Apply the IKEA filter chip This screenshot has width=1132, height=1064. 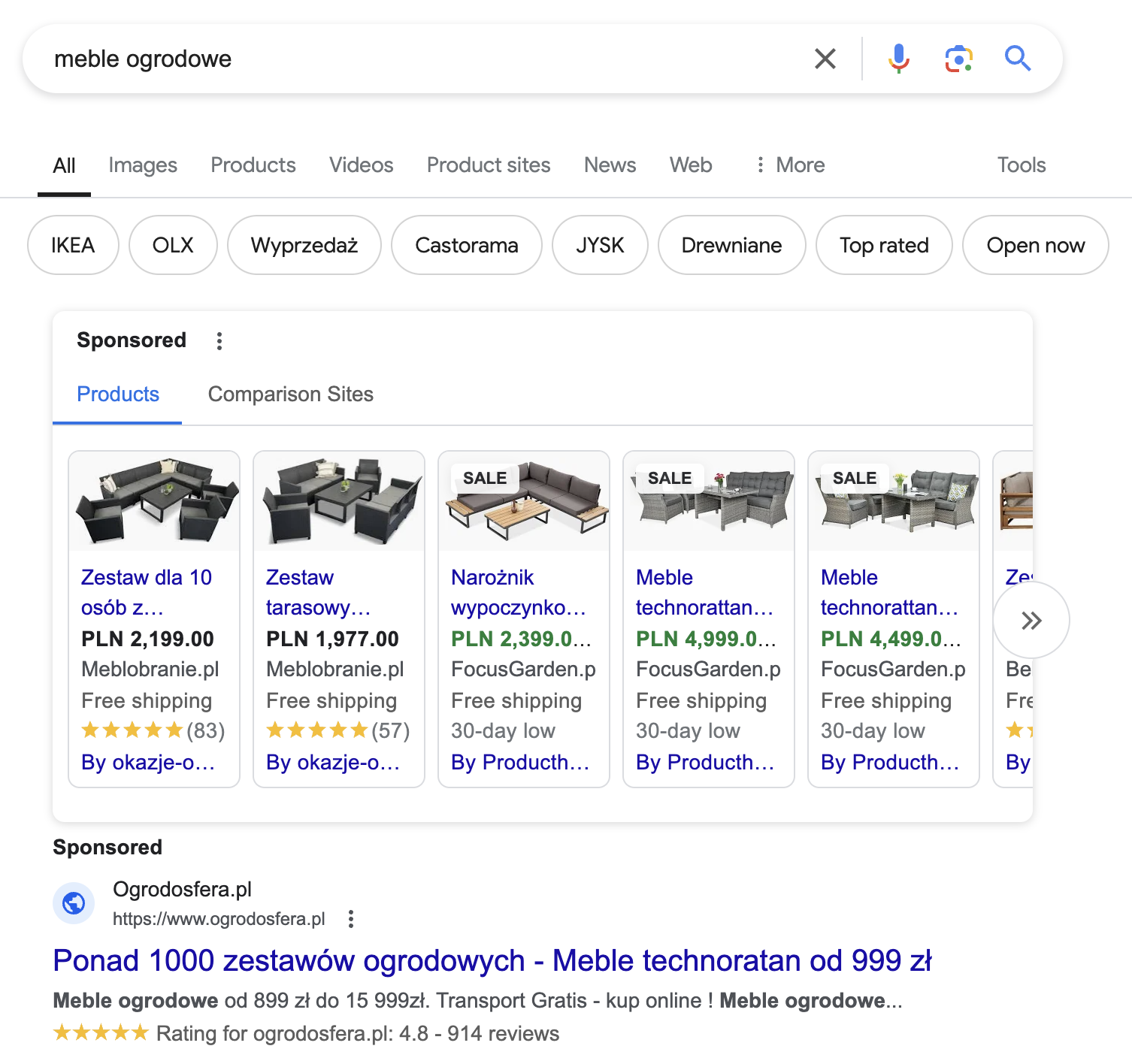click(73, 245)
